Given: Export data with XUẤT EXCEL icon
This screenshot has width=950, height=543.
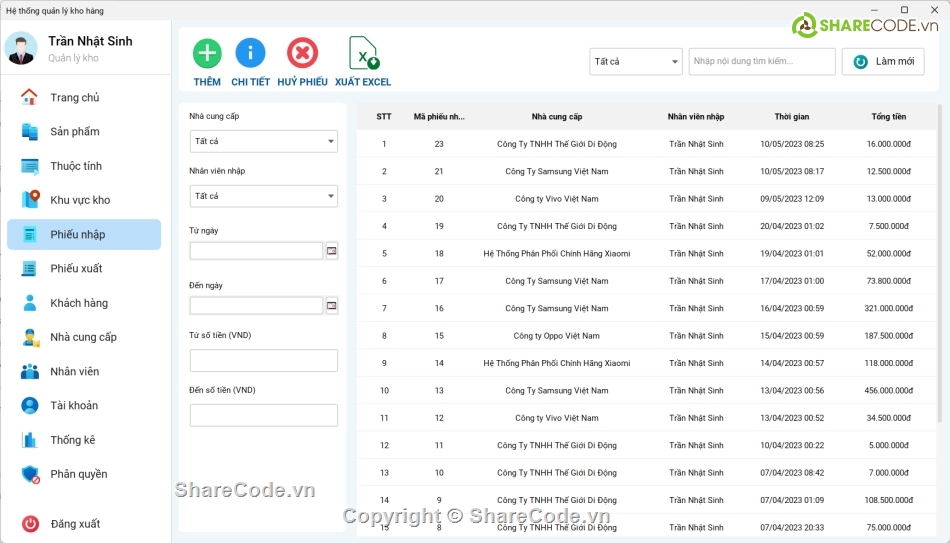Looking at the screenshot, I should [363, 53].
